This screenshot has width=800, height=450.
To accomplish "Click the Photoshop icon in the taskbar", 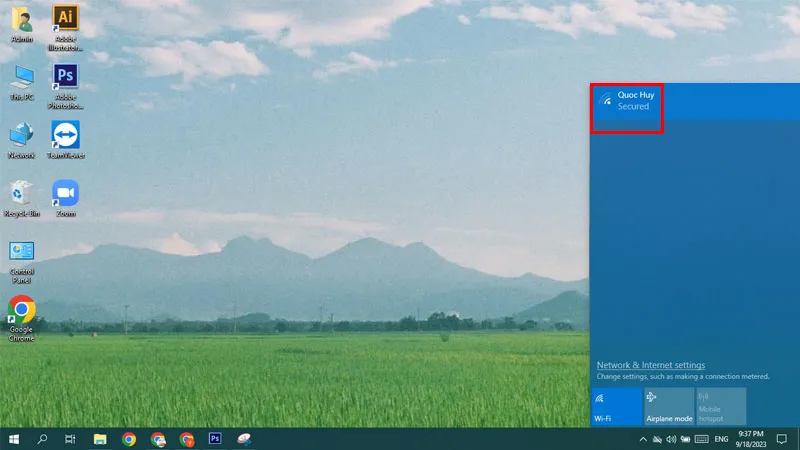I will click(x=215, y=439).
